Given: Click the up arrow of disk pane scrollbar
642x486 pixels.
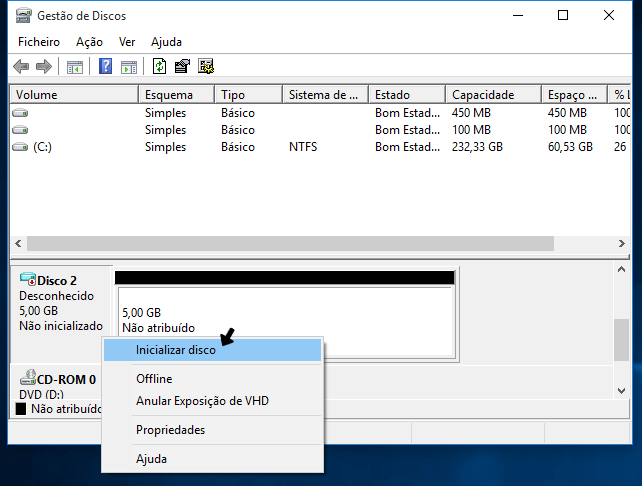Looking at the screenshot, I should click(622, 269).
